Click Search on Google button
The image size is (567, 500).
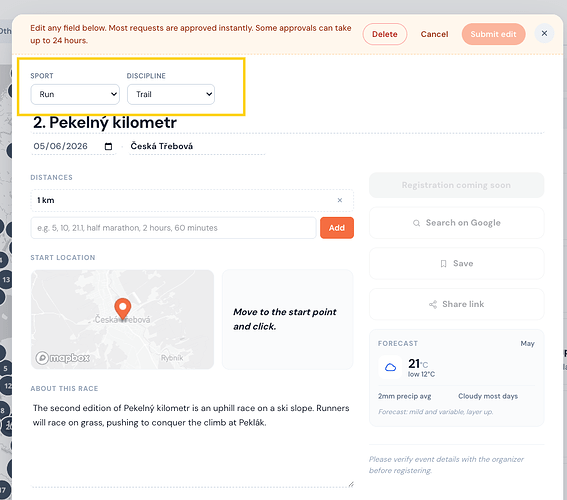456,223
